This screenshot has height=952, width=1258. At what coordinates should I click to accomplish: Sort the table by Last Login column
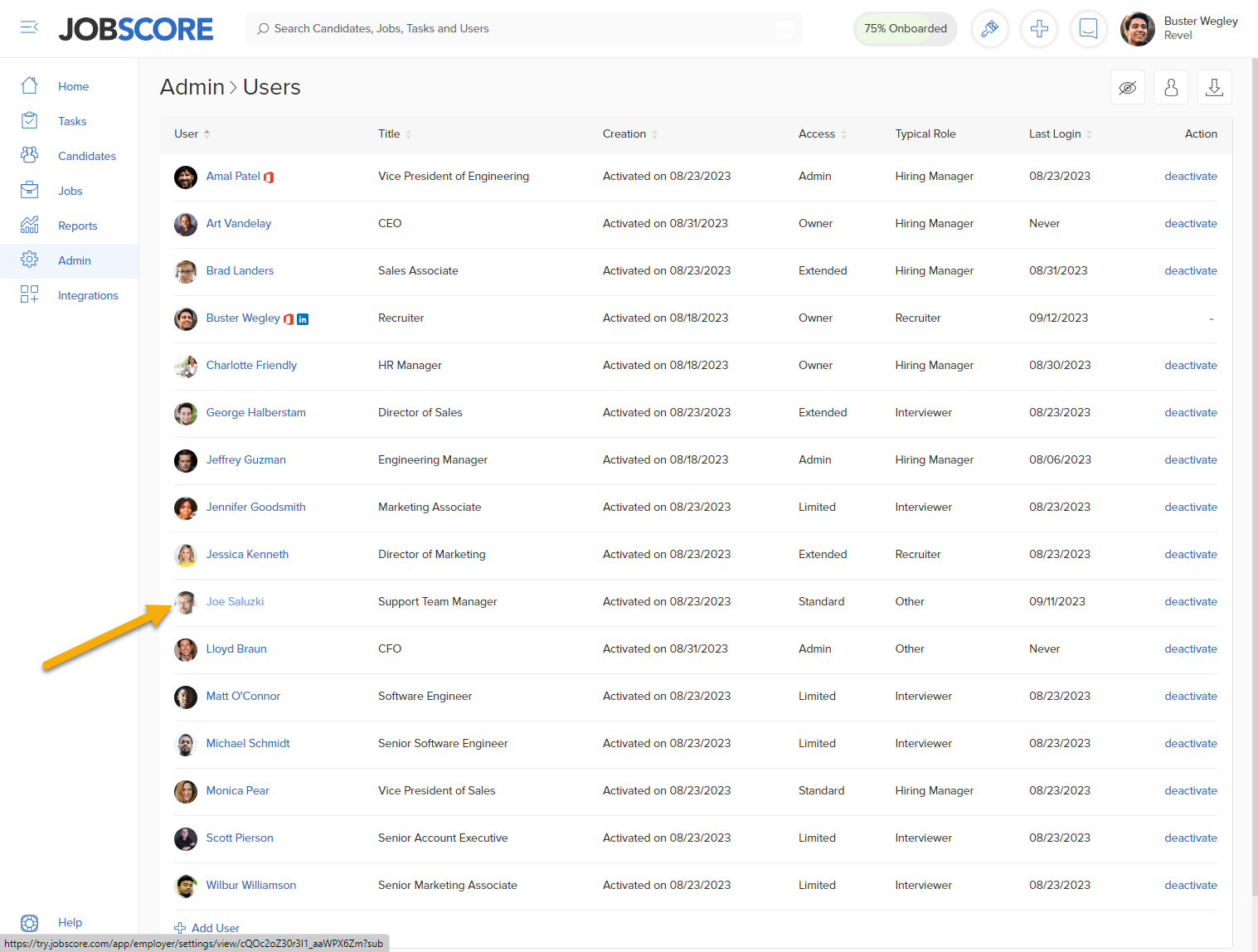point(1061,134)
